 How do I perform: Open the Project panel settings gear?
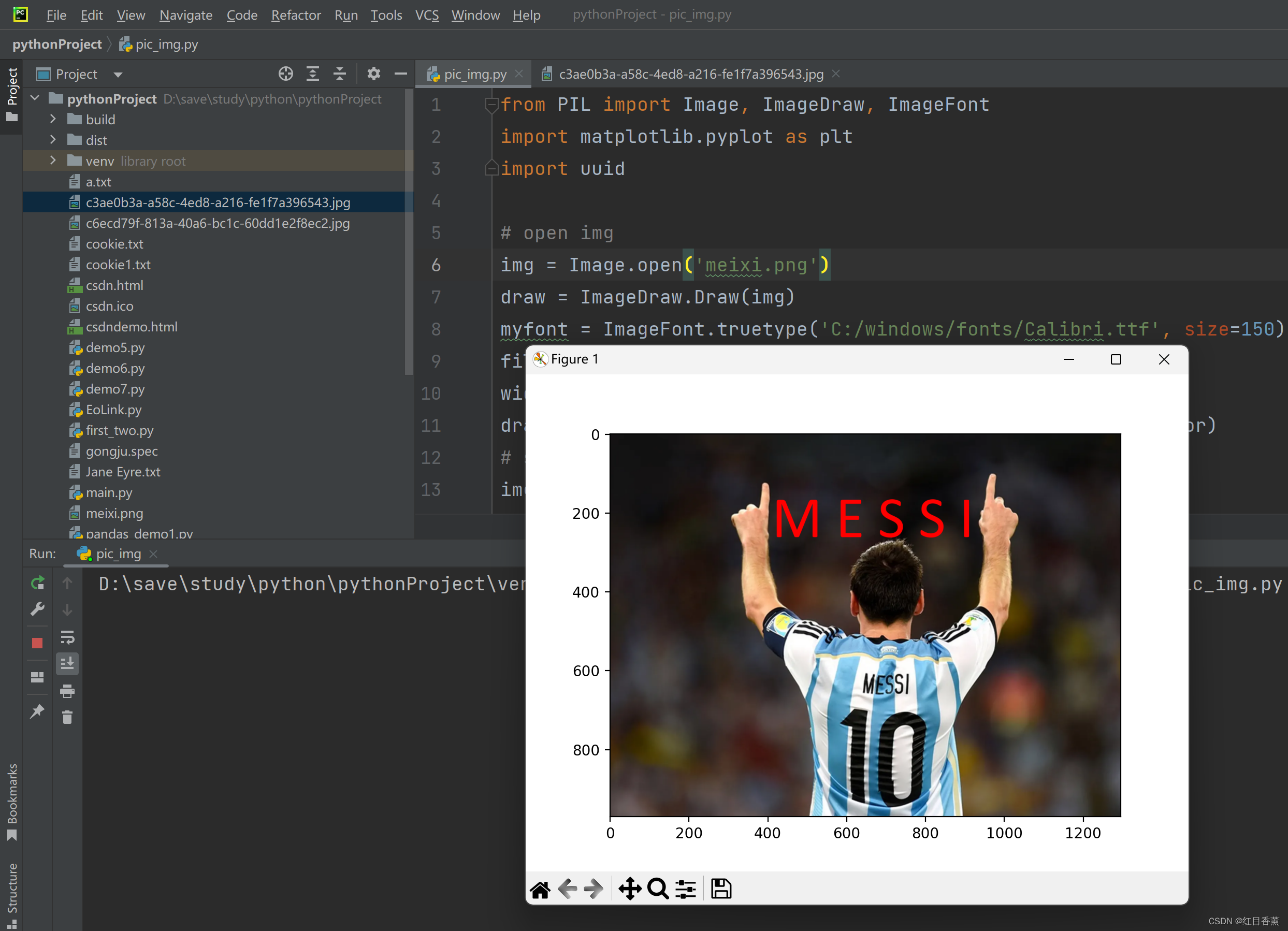[373, 74]
